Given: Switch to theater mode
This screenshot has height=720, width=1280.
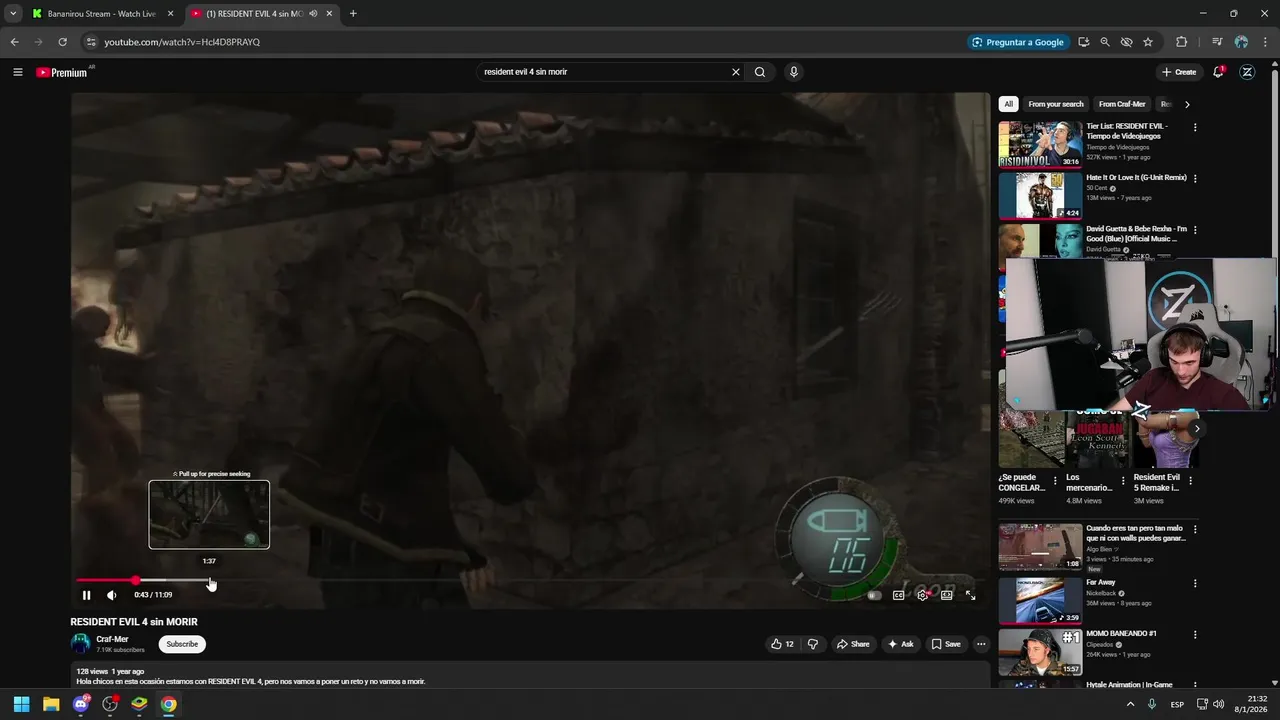Looking at the screenshot, I should (946, 595).
